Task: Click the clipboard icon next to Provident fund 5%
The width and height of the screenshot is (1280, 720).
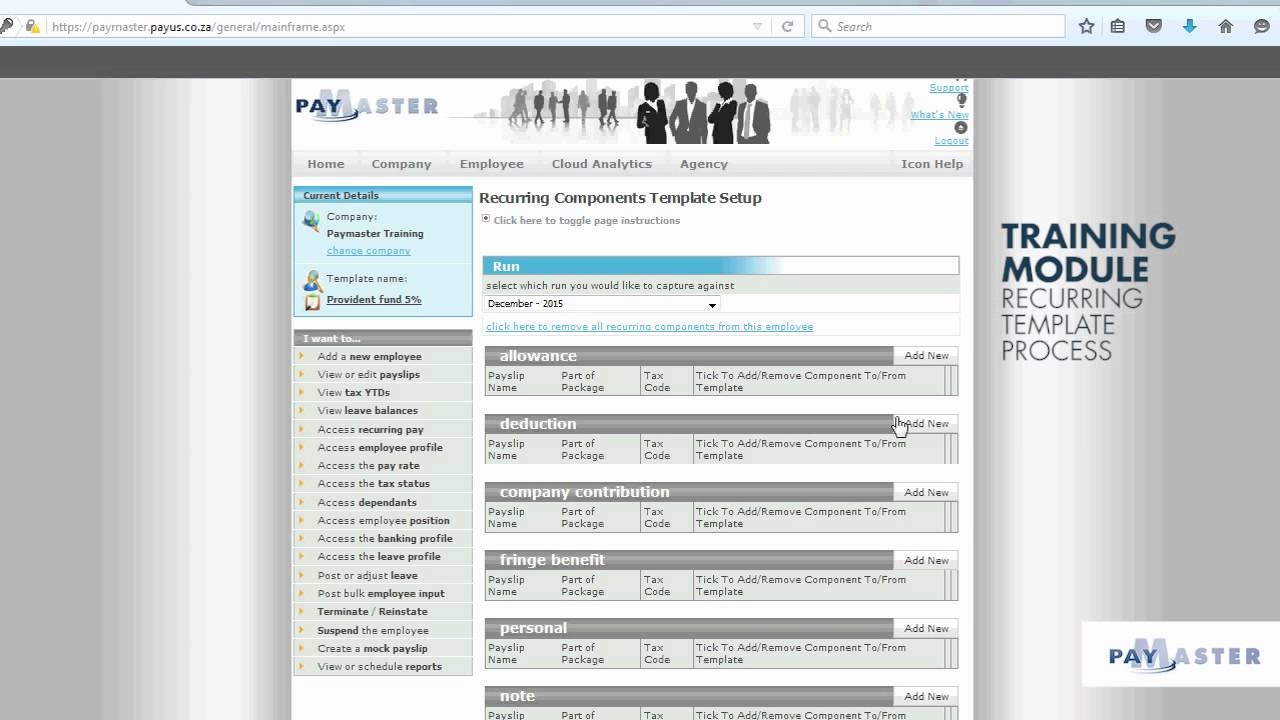Action: [x=312, y=300]
